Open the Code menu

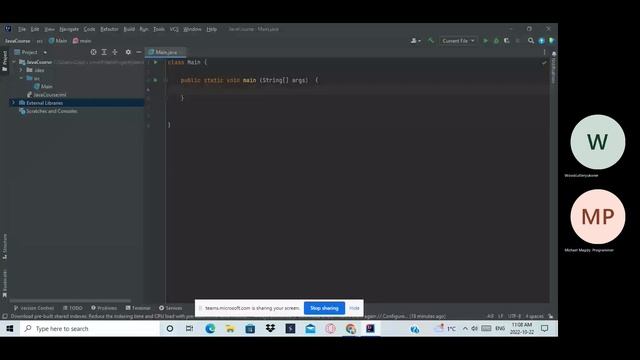(89, 29)
